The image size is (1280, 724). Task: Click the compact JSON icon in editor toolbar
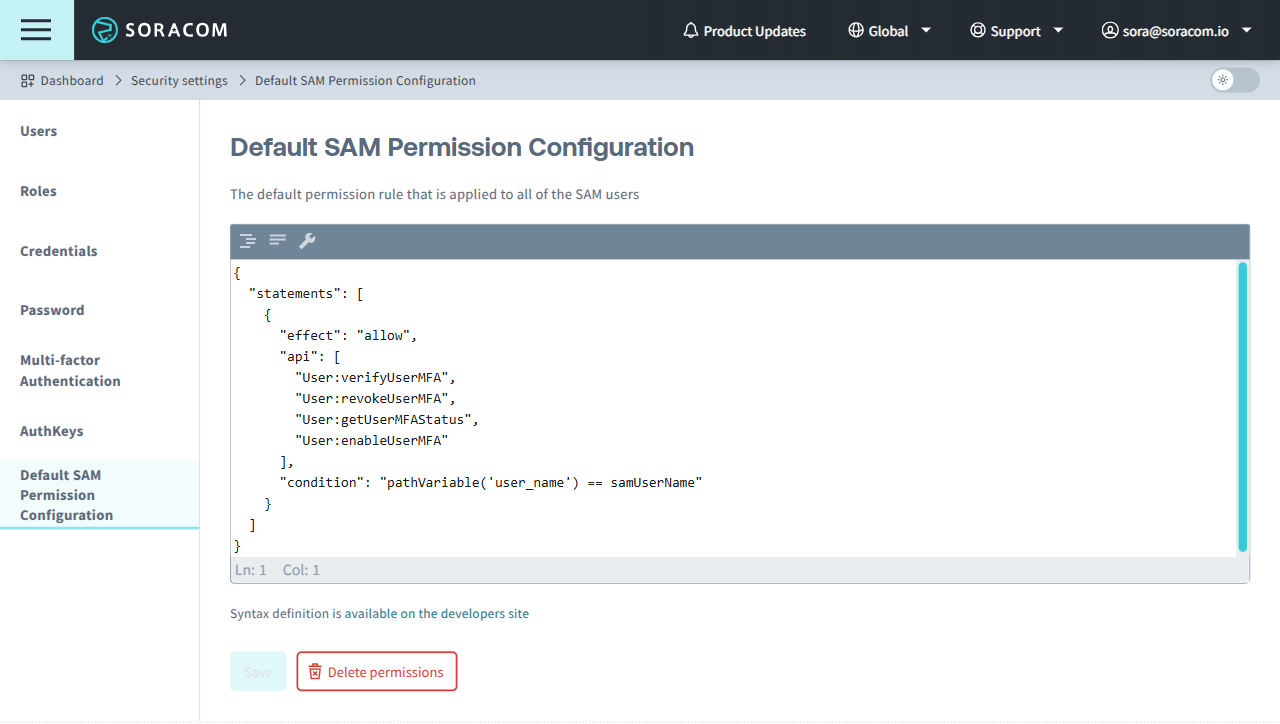[277, 240]
